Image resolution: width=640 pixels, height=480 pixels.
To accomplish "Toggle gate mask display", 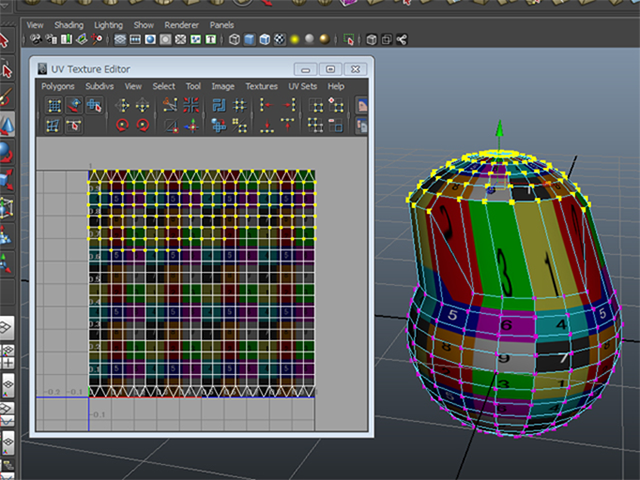I will (165, 40).
